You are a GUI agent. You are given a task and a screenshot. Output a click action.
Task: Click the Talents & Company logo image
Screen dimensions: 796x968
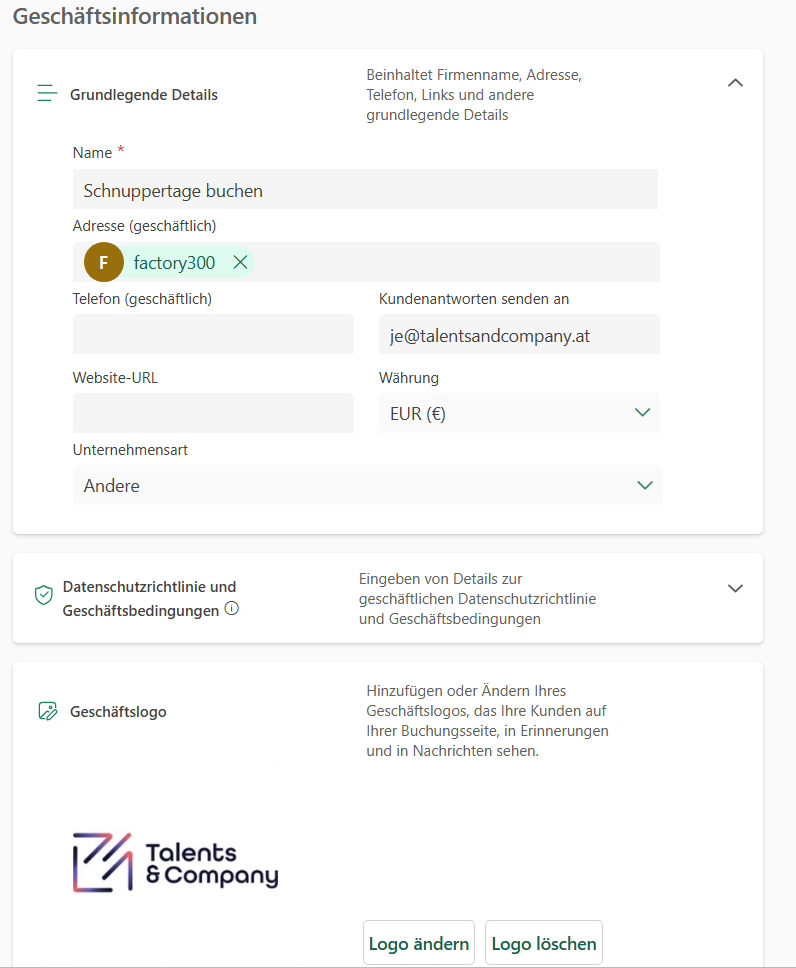point(176,862)
